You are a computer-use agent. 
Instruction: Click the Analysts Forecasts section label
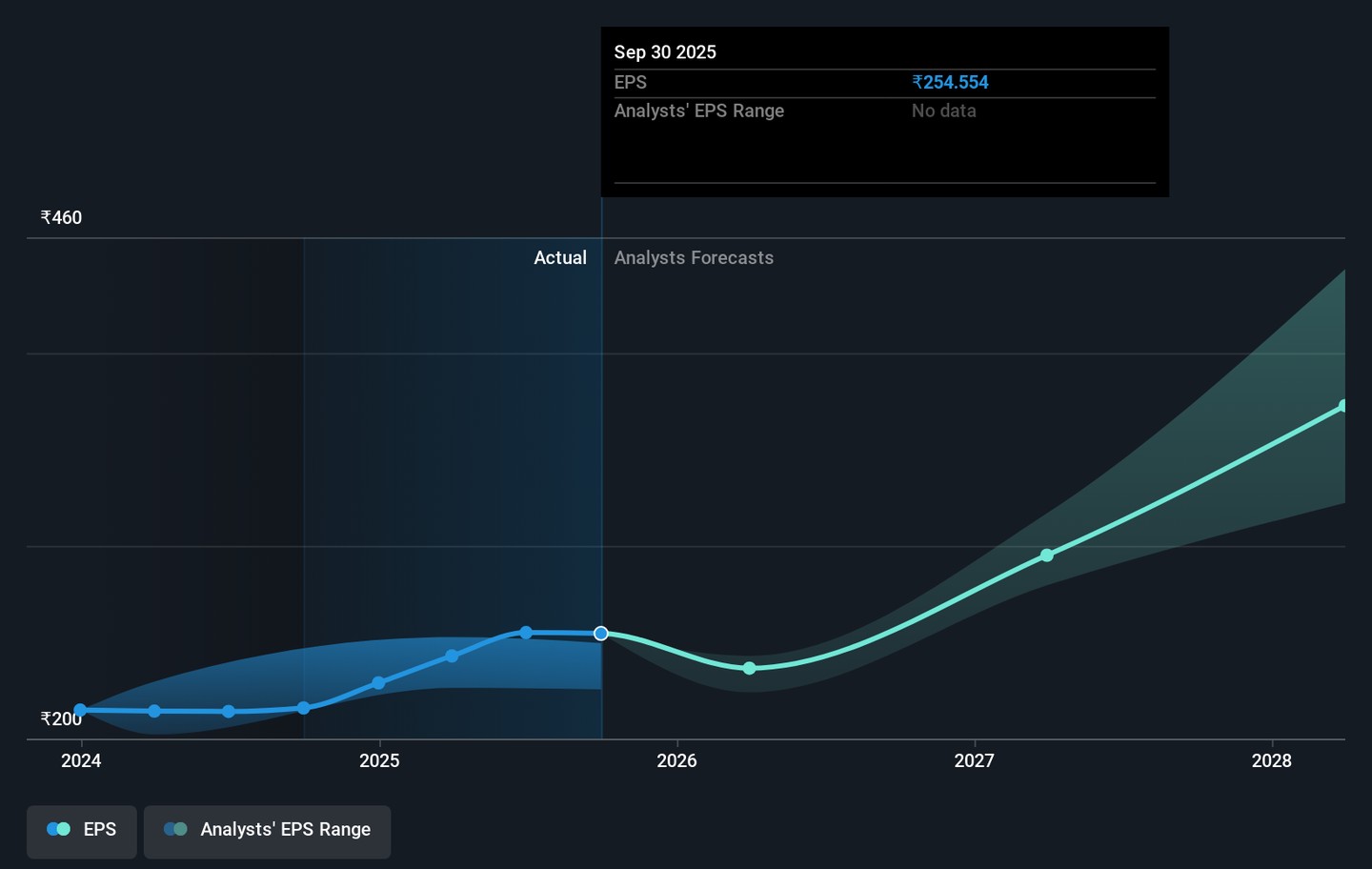pos(694,258)
